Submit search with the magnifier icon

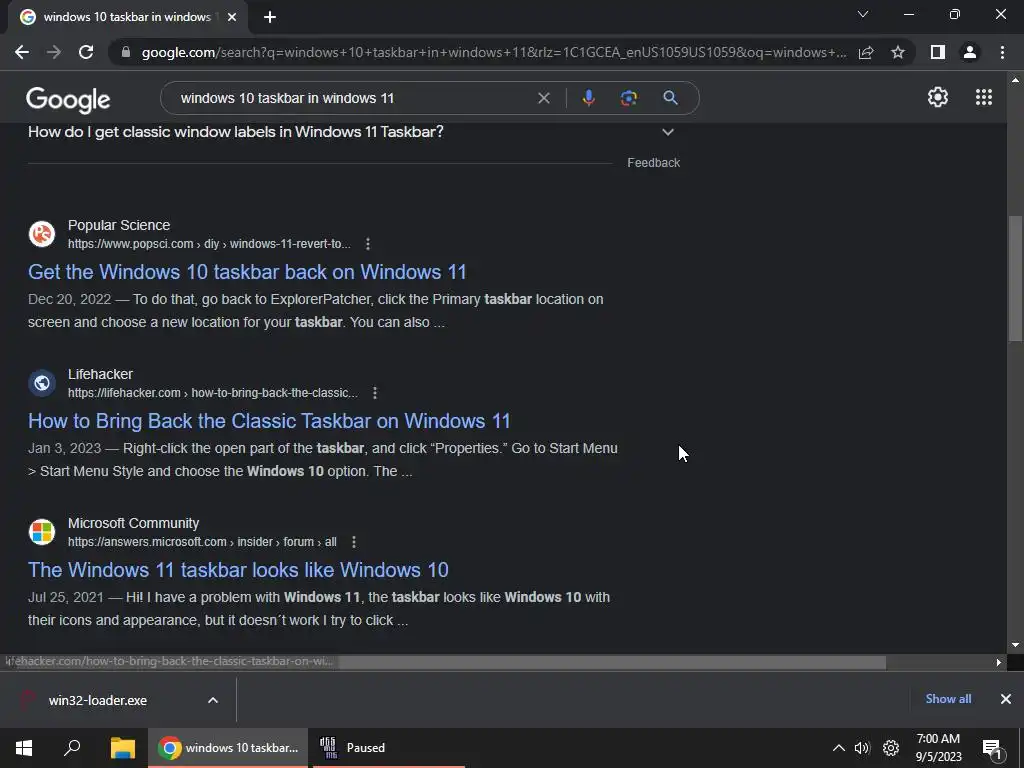tap(670, 98)
